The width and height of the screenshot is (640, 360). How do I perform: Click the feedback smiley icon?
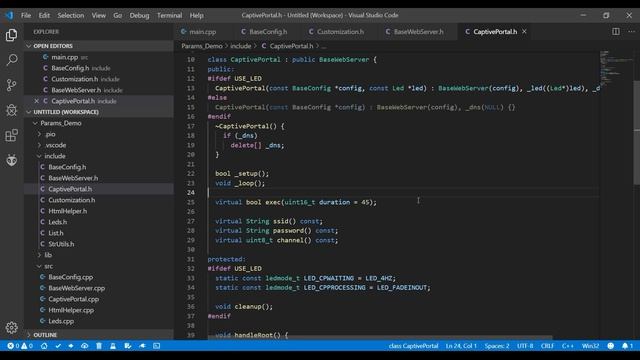pos(611,346)
